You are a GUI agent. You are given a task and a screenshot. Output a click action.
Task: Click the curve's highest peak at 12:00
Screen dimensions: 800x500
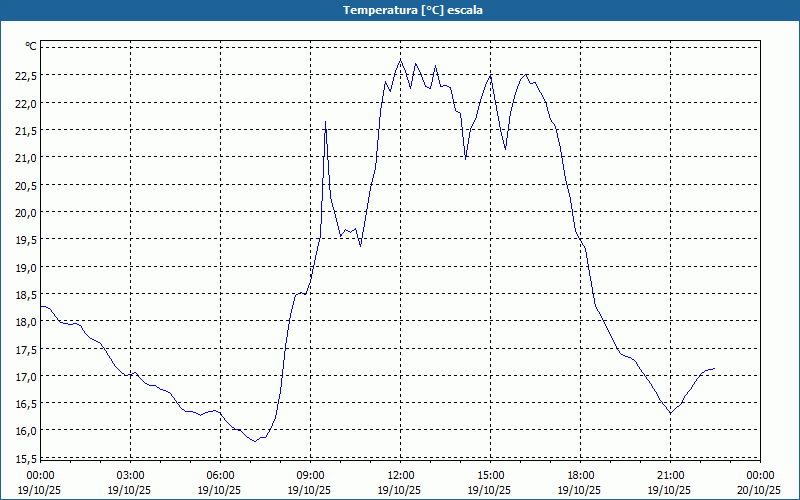[401, 60]
